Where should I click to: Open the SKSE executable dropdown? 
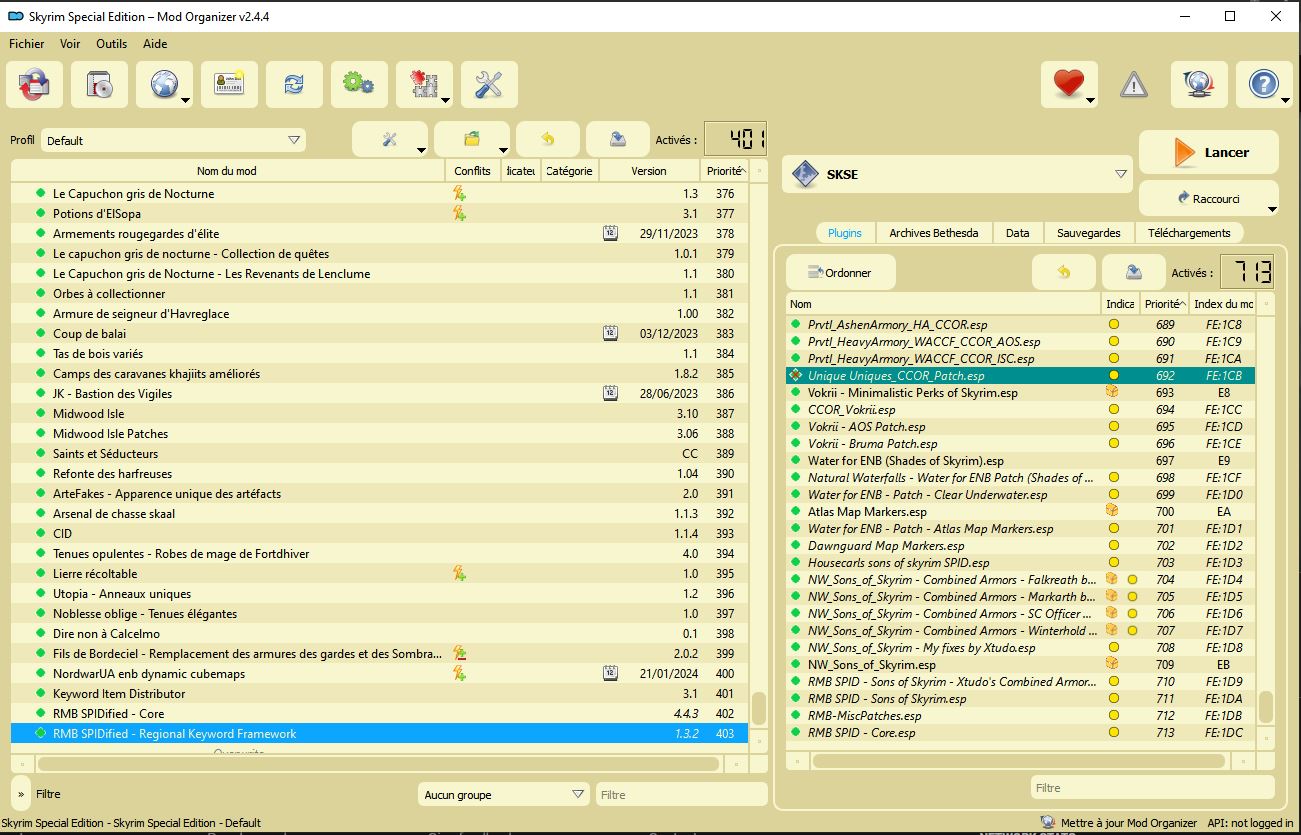coord(958,174)
